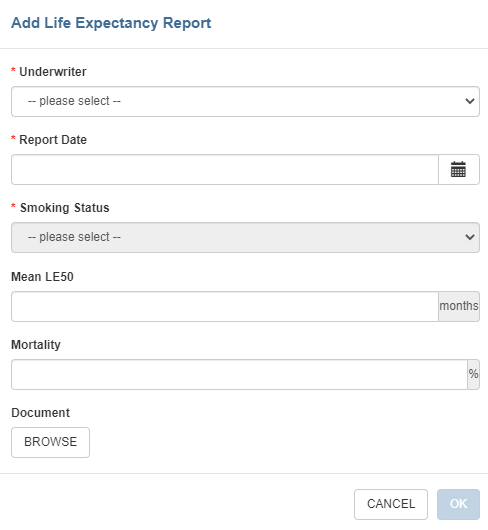Image resolution: width=488 pixels, height=530 pixels.
Task: Click the CANCEL button
Action: tap(391, 504)
